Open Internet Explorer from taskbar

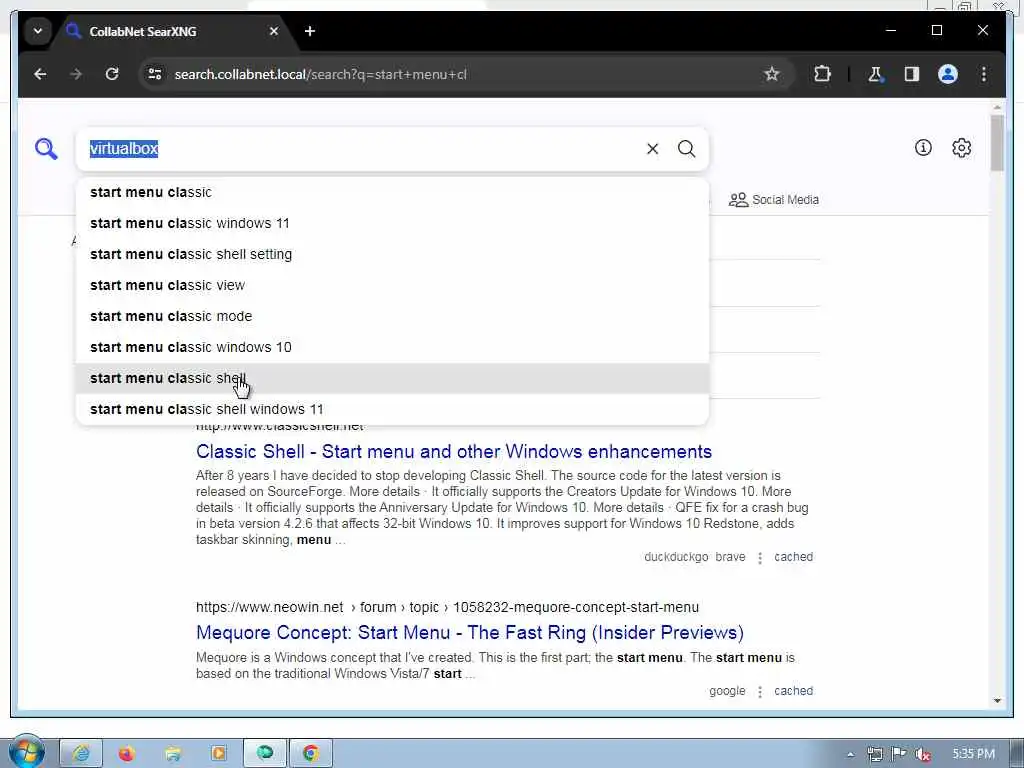click(82, 754)
